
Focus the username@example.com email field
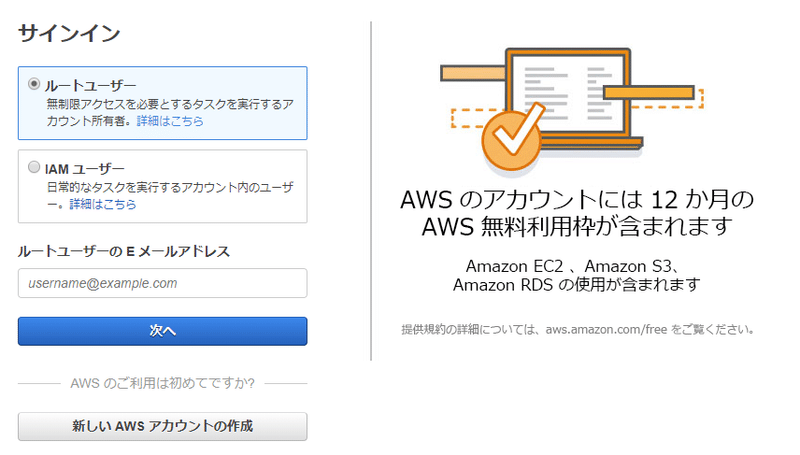[x=162, y=283]
